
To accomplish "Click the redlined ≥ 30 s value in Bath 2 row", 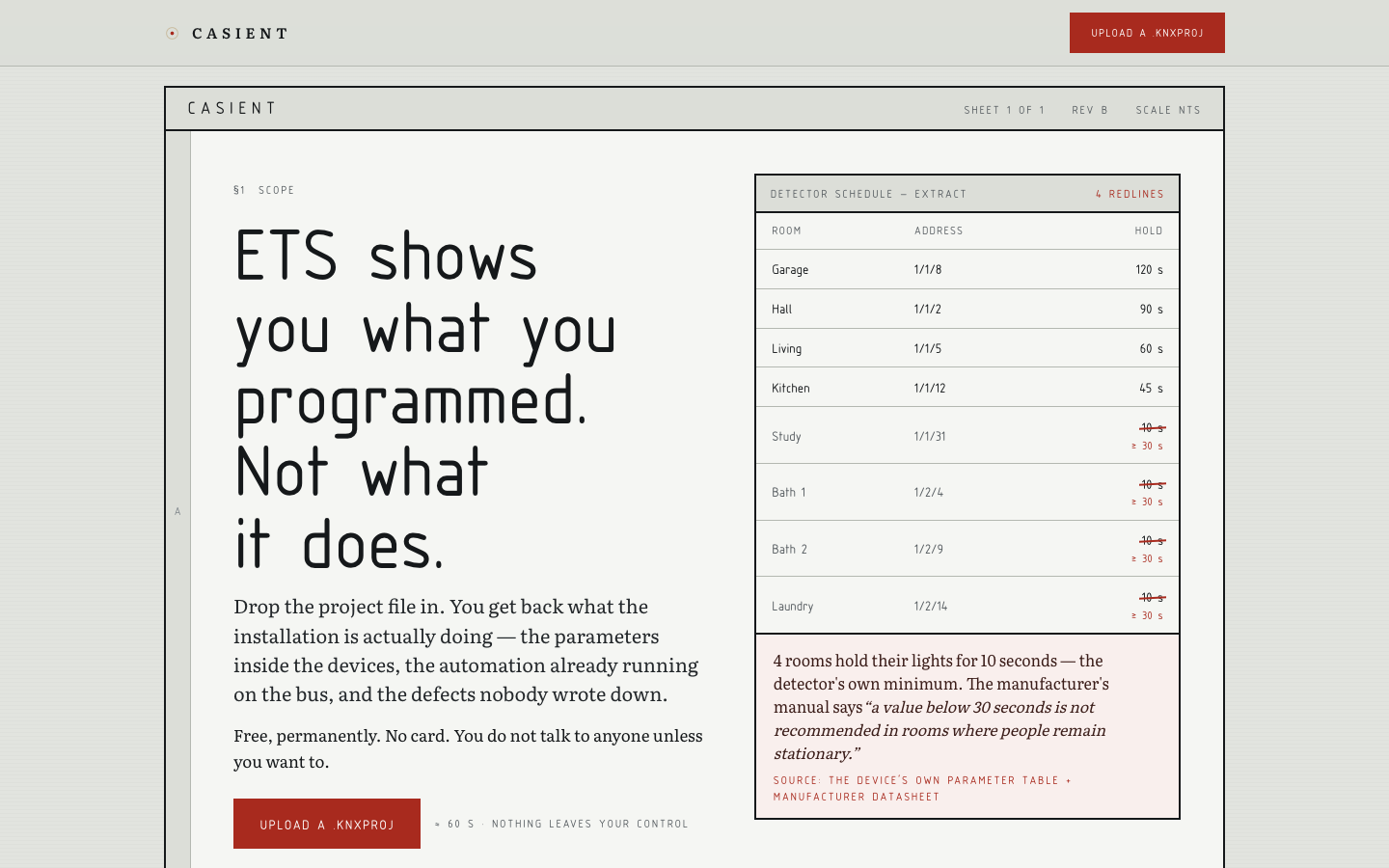I will tap(1147, 558).
